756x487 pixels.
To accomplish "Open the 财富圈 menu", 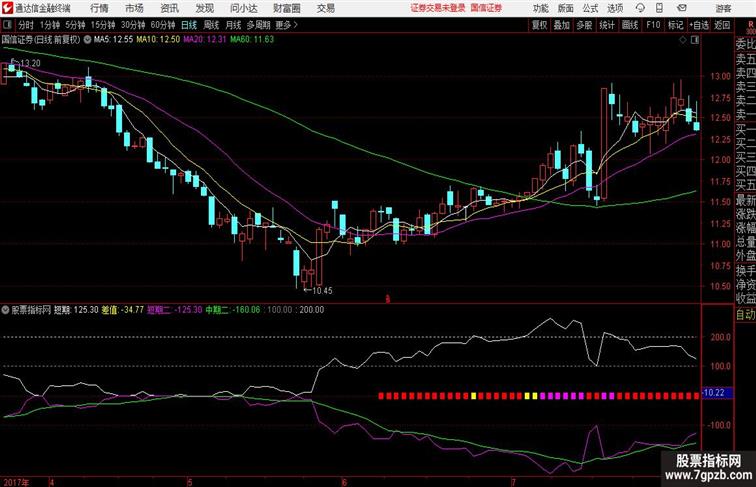I will click(286, 8).
